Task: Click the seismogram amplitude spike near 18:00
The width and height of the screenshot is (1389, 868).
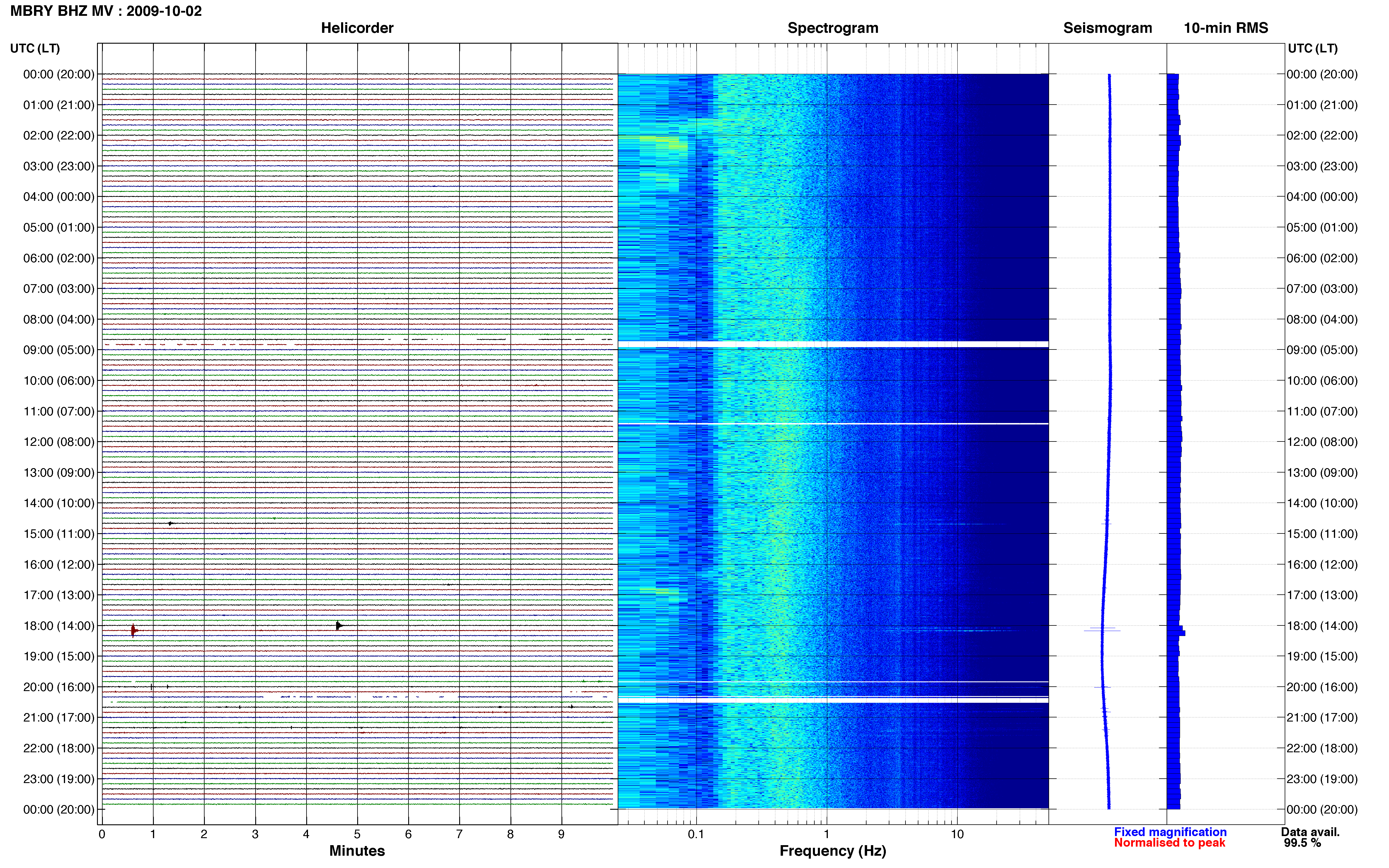Action: [1102, 630]
